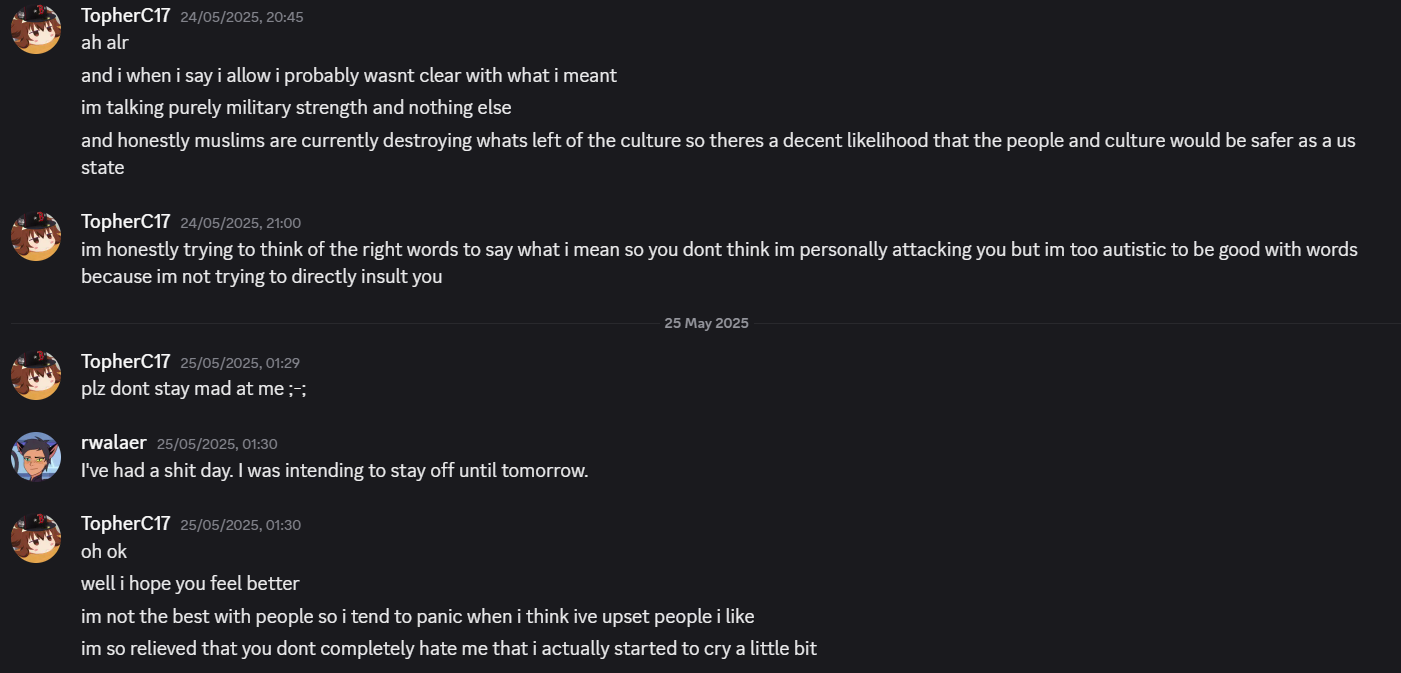Viewport: 1401px width, 673px height.
Task: Click TopherC17's avatar beside "plz dont stay mad"
Action: (36, 375)
